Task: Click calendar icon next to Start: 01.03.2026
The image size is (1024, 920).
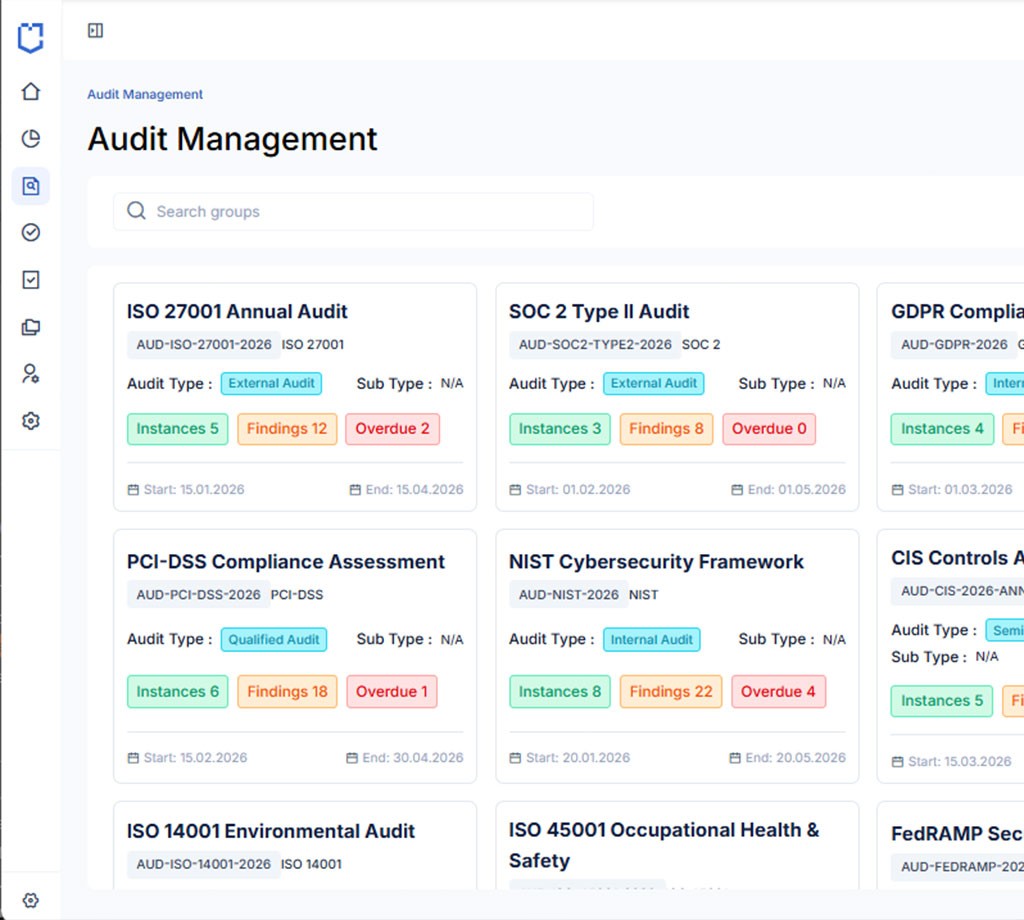Action: pyautogui.click(x=898, y=490)
